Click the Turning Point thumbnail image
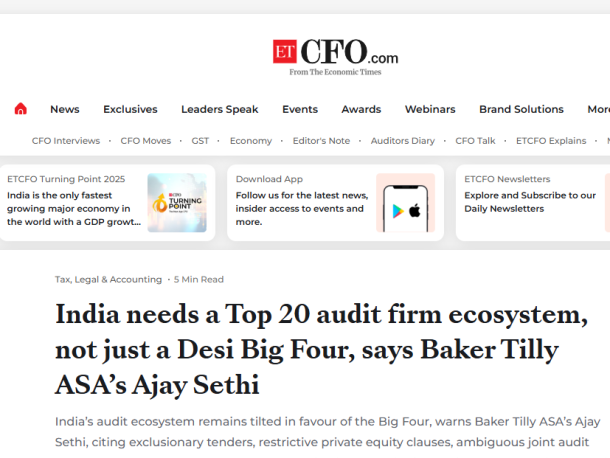Image resolution: width=610 pixels, height=458 pixels. point(177,203)
